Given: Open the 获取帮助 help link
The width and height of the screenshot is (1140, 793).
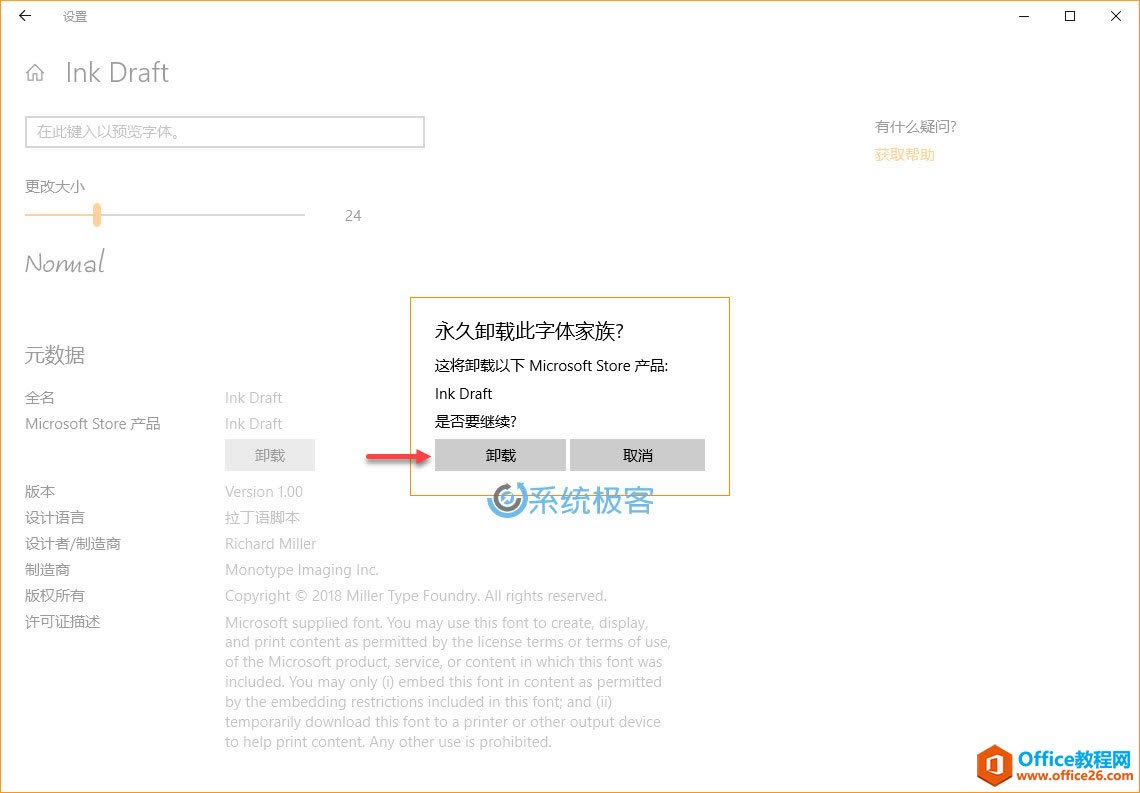Looking at the screenshot, I should tap(904, 155).
